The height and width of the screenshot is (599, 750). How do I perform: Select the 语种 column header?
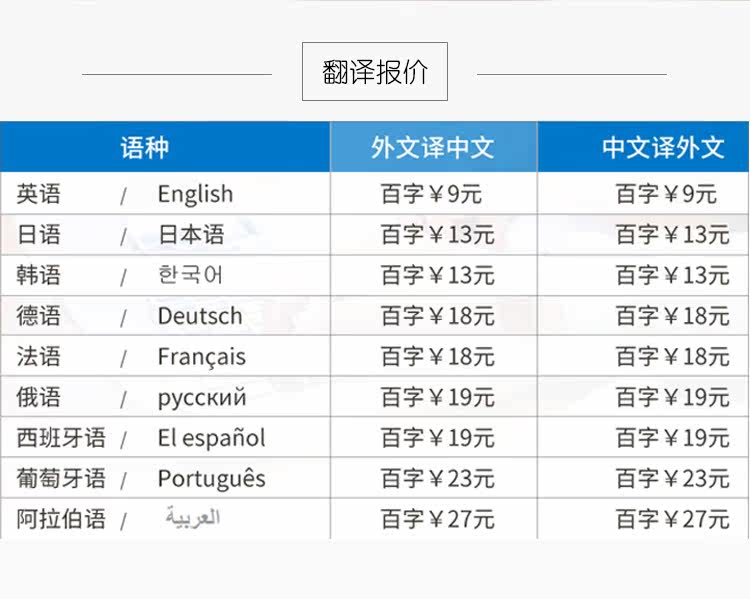tap(145, 148)
